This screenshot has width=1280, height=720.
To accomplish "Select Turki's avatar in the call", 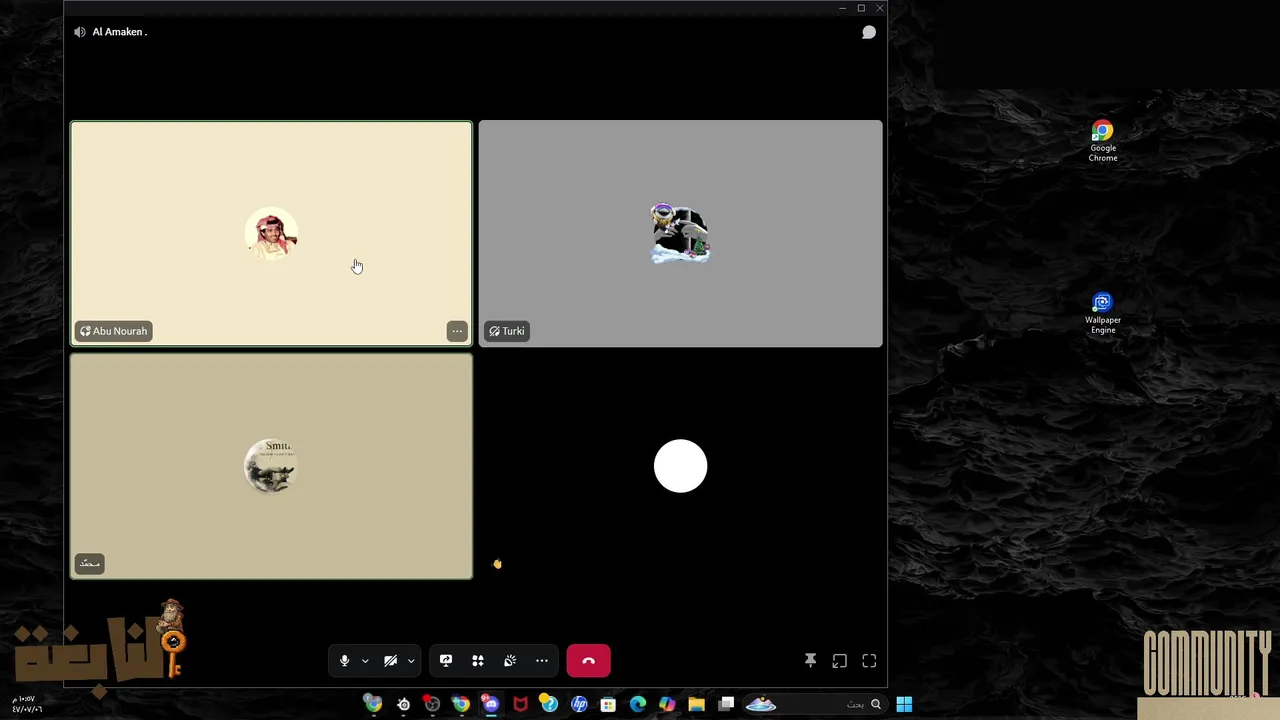I will coord(680,234).
